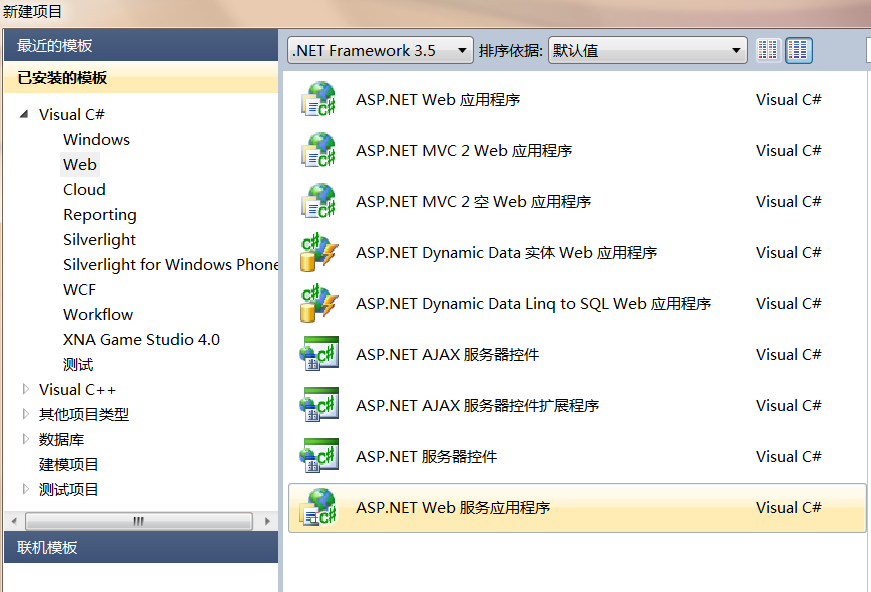Image resolution: width=871 pixels, height=592 pixels.
Task: Select template text ASP.NET MVC 2 空 Web 应用程序
Action: pyautogui.click(x=474, y=202)
